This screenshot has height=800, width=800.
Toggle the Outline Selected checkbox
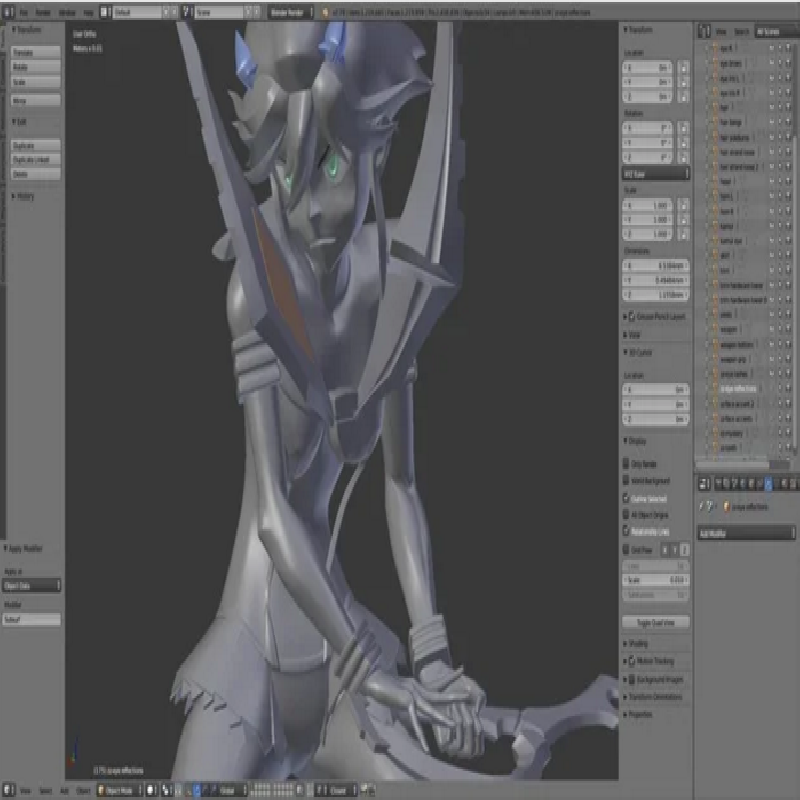pyautogui.click(x=626, y=497)
